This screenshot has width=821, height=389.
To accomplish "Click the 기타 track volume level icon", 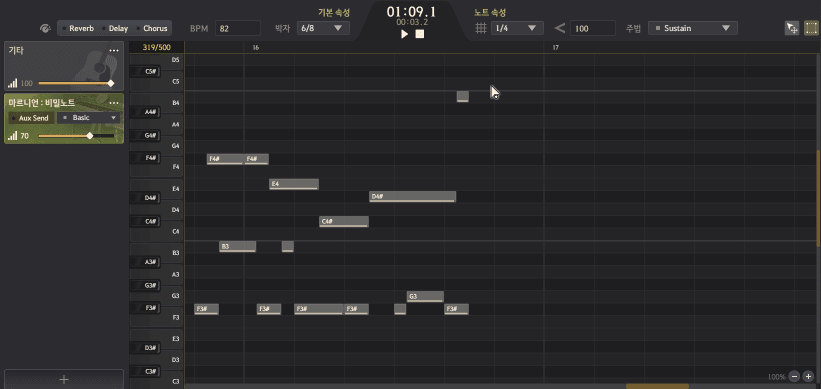I will point(13,83).
